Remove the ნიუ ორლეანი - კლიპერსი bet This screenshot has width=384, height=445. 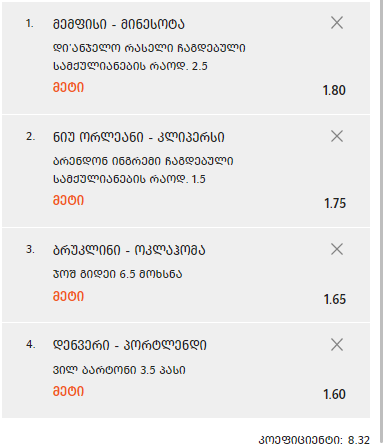(337, 136)
